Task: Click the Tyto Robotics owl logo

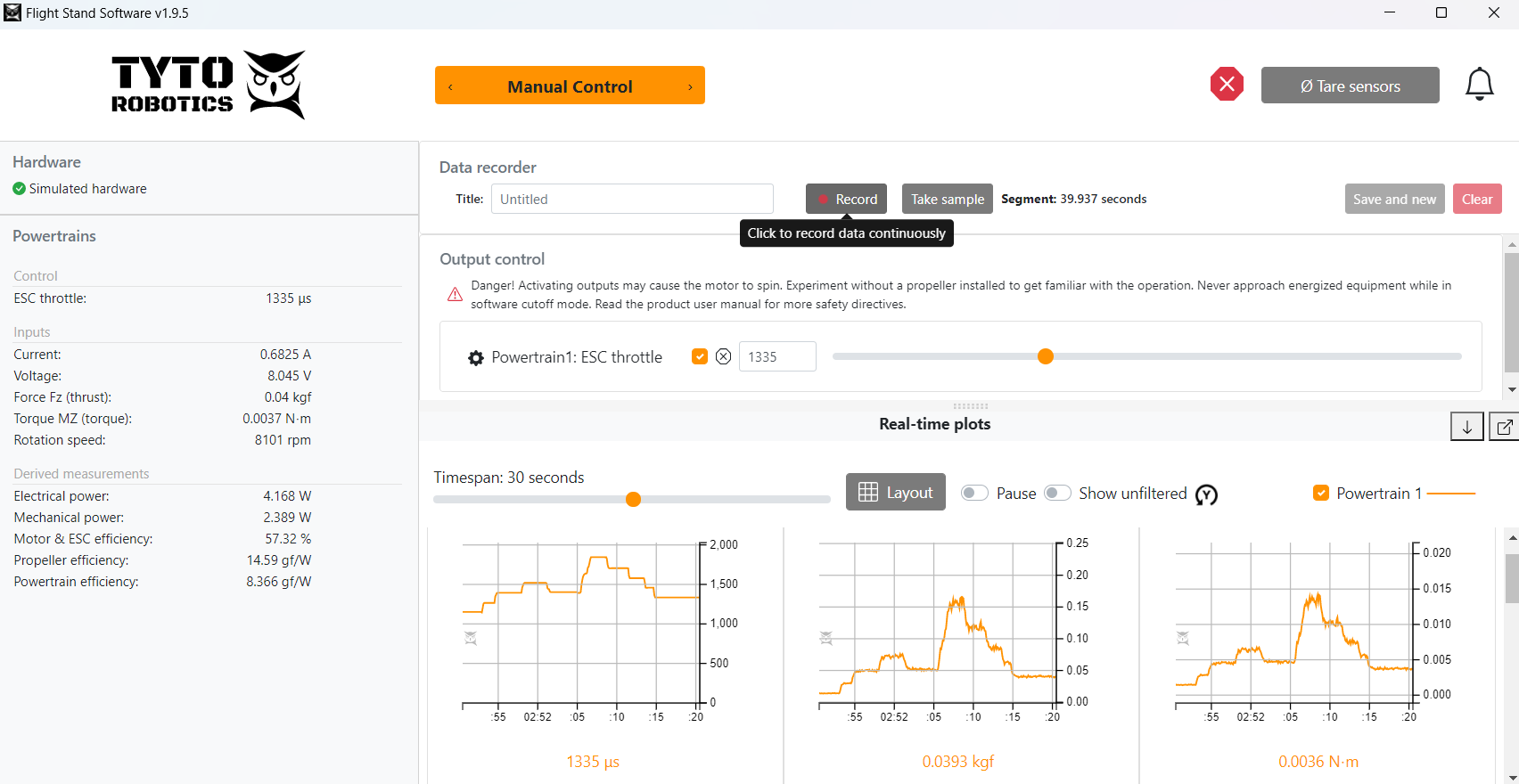Action: pos(275,85)
